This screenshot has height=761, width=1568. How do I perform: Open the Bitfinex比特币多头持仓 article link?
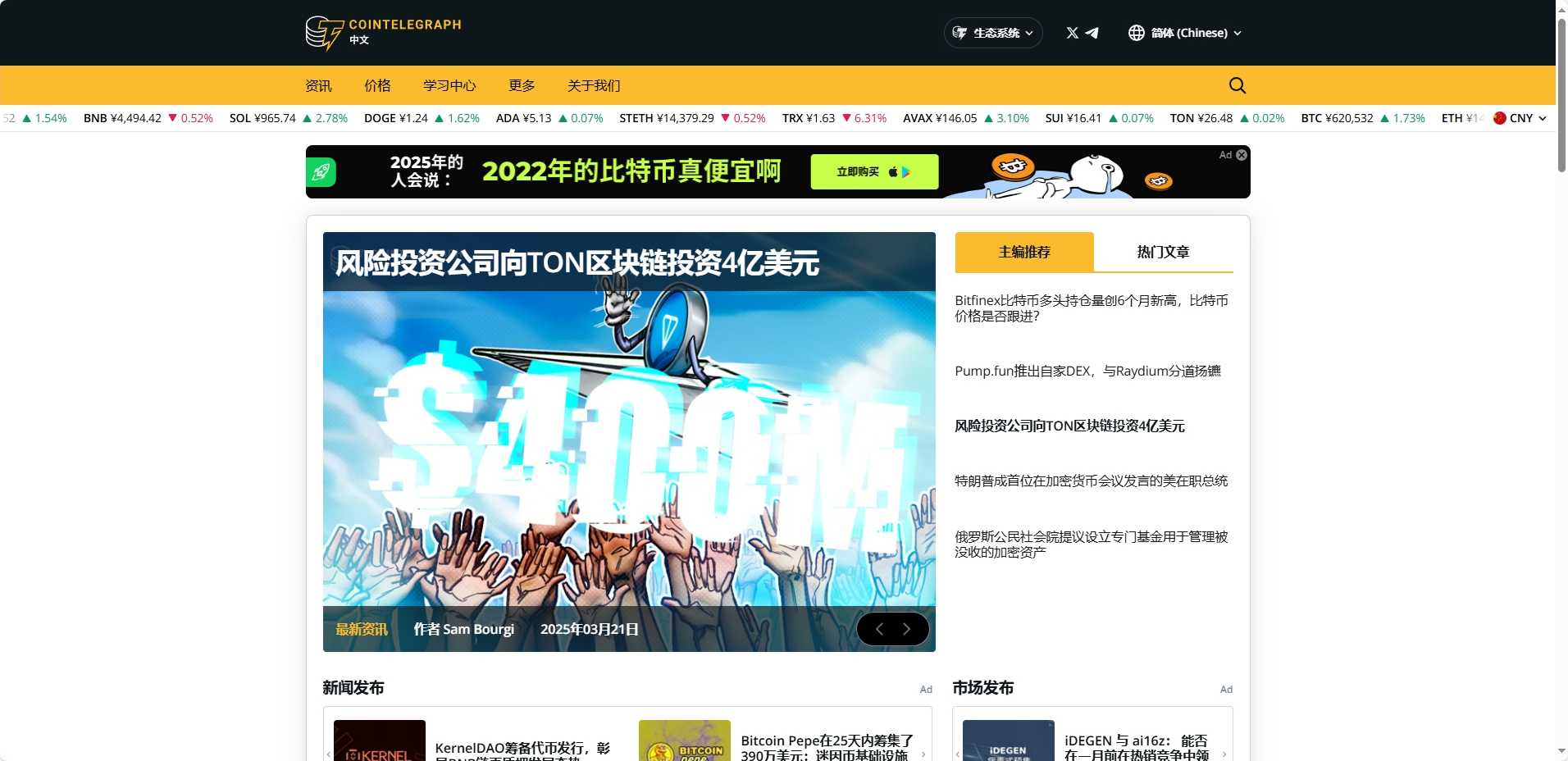(1091, 308)
